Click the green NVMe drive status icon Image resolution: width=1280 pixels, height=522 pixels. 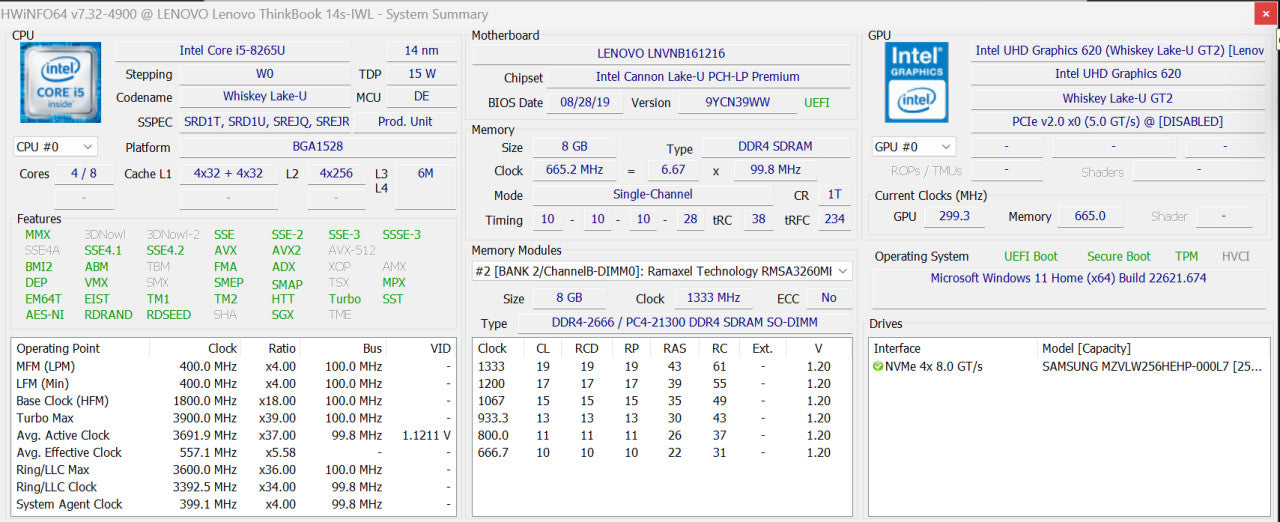click(878, 366)
